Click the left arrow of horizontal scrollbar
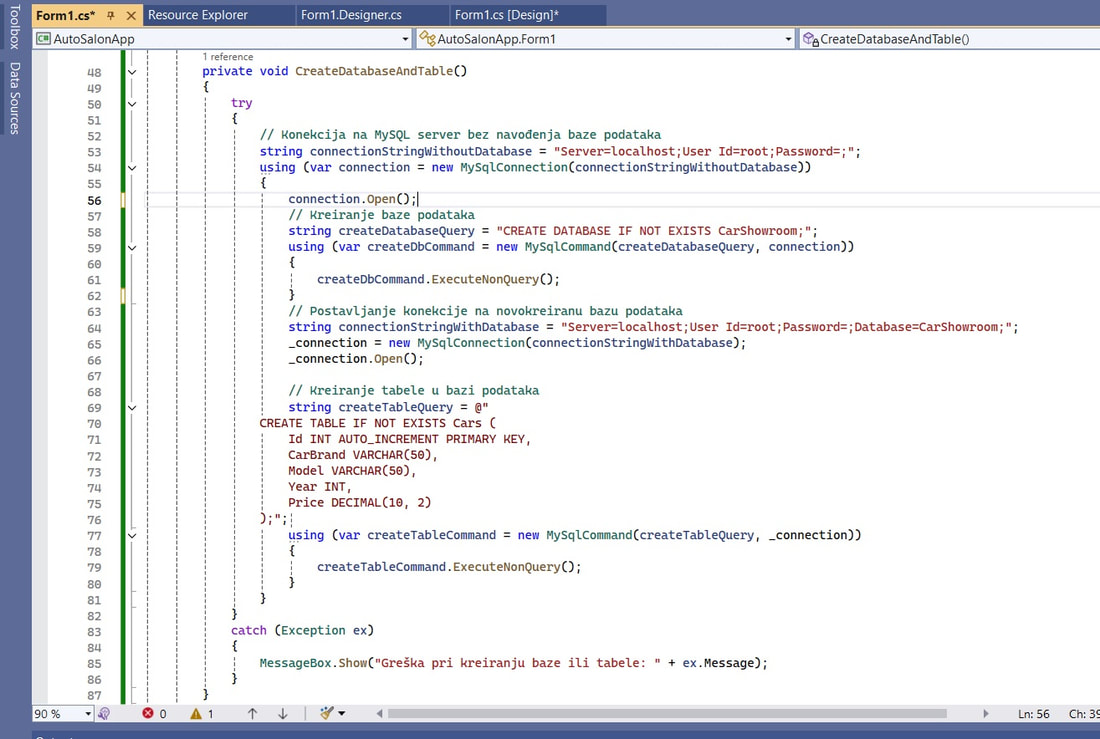The image size is (1100, 739). click(x=380, y=714)
